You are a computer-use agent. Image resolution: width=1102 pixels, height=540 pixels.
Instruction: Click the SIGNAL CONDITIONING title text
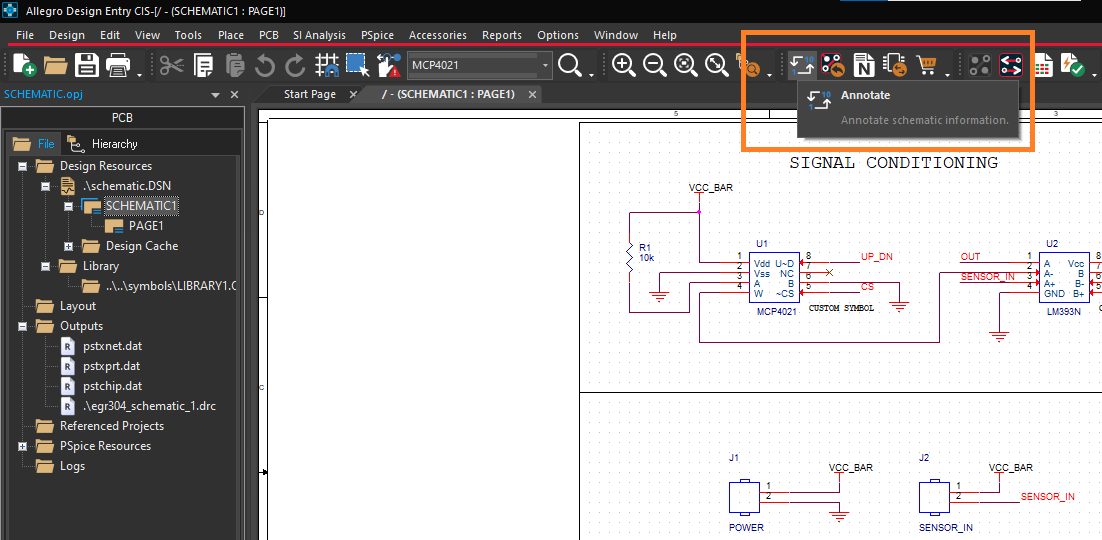click(893, 163)
